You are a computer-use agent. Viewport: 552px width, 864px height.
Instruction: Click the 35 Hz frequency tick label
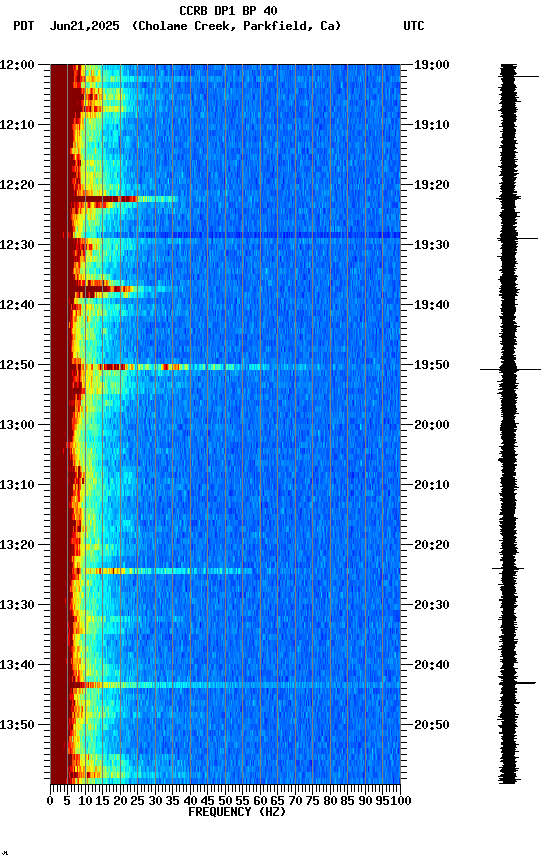(173, 801)
